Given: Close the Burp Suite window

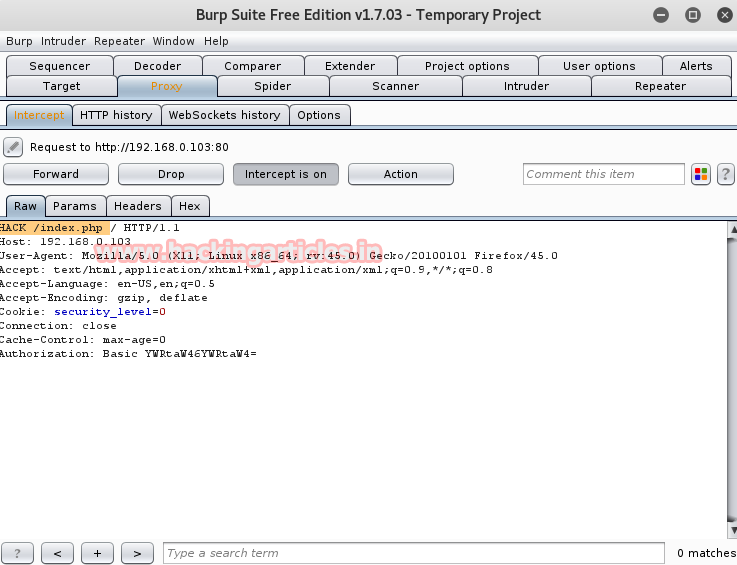Looking at the screenshot, I should click(x=725, y=15).
